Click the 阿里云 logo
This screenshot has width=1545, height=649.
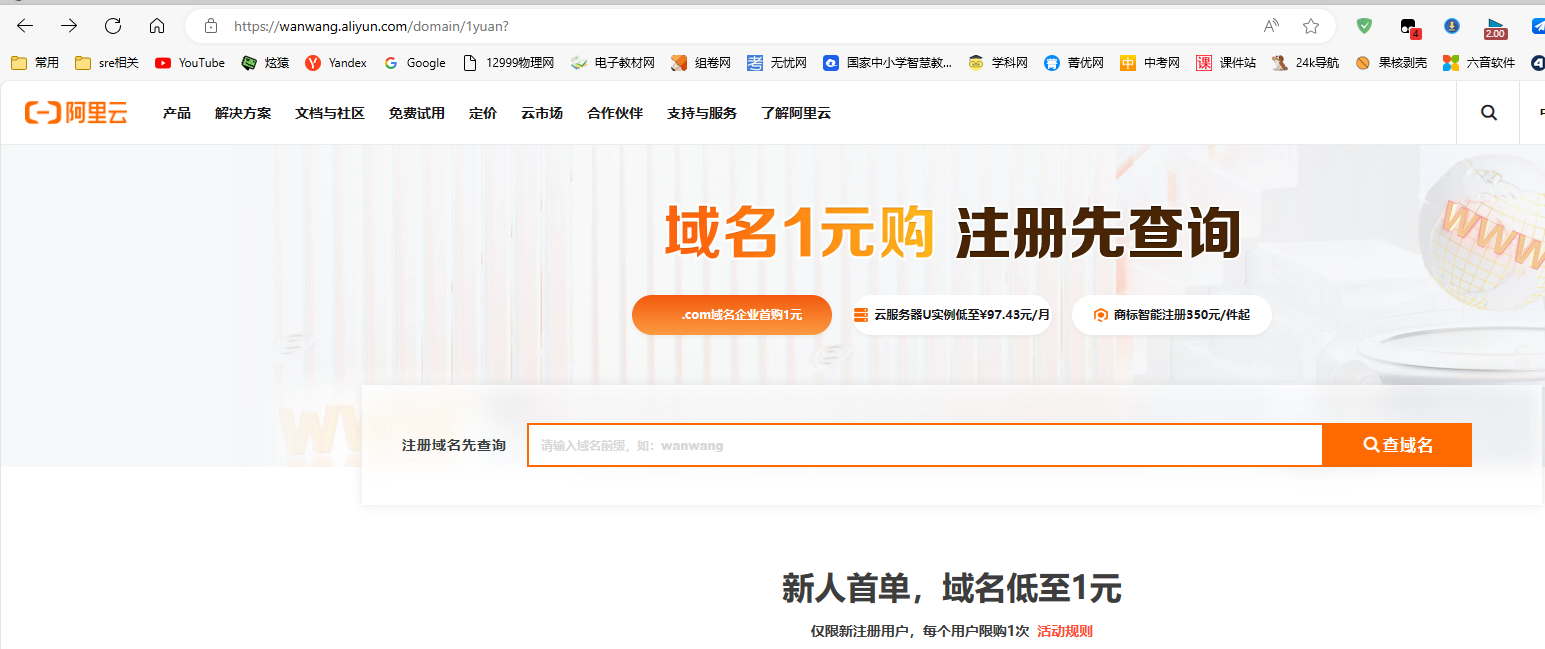tap(76, 113)
